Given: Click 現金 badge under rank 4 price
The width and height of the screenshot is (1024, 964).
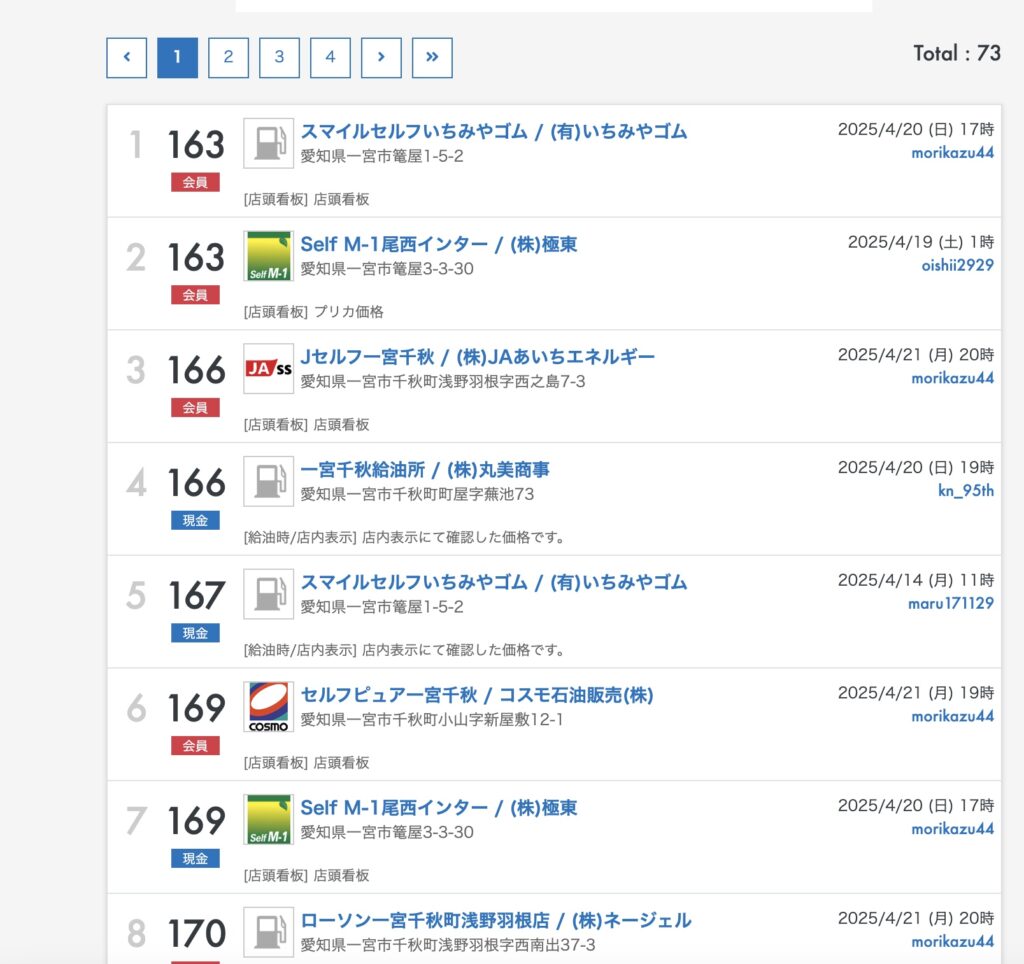Looking at the screenshot, I should click(195, 521).
